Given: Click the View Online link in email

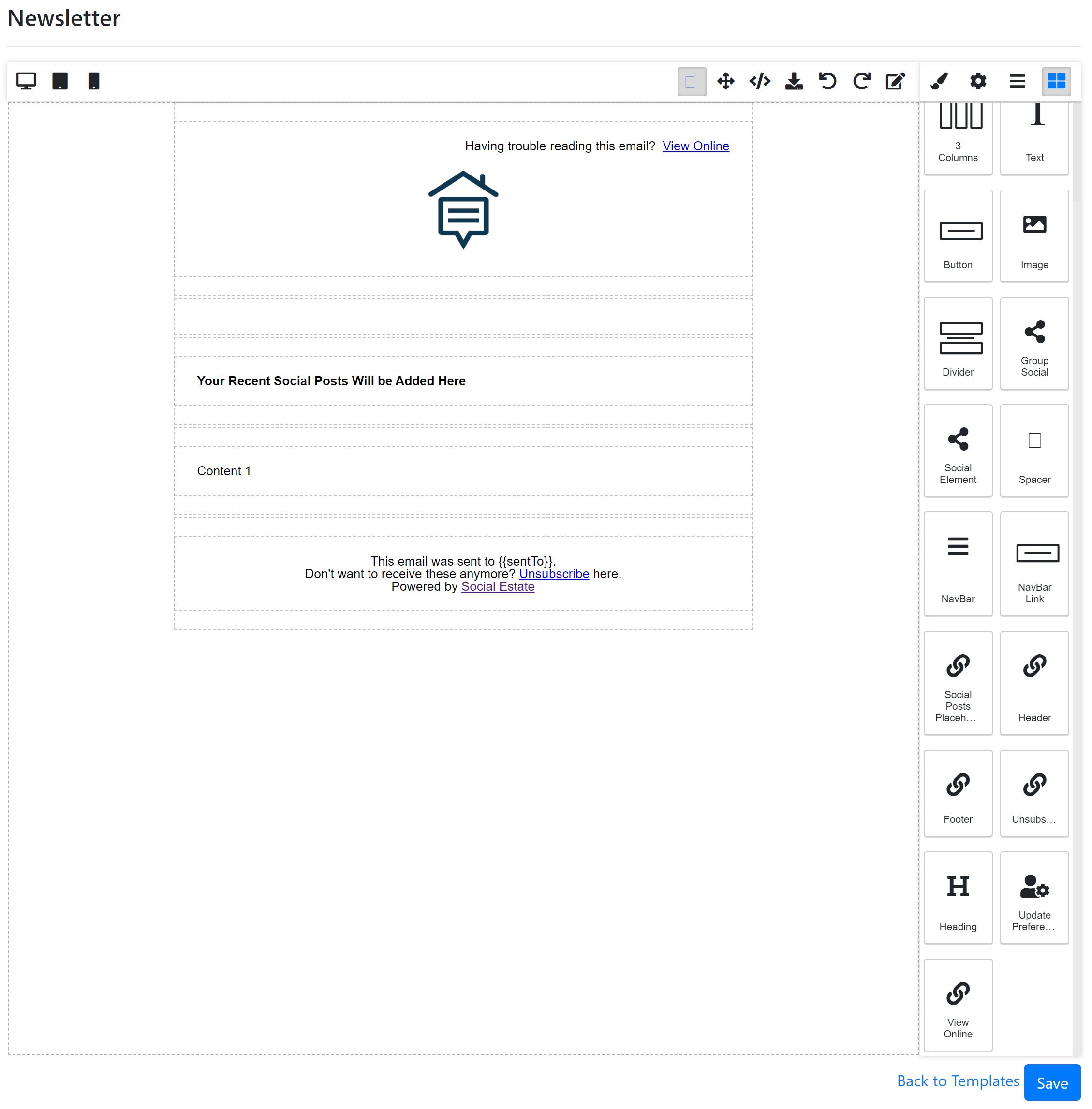Looking at the screenshot, I should (695, 146).
